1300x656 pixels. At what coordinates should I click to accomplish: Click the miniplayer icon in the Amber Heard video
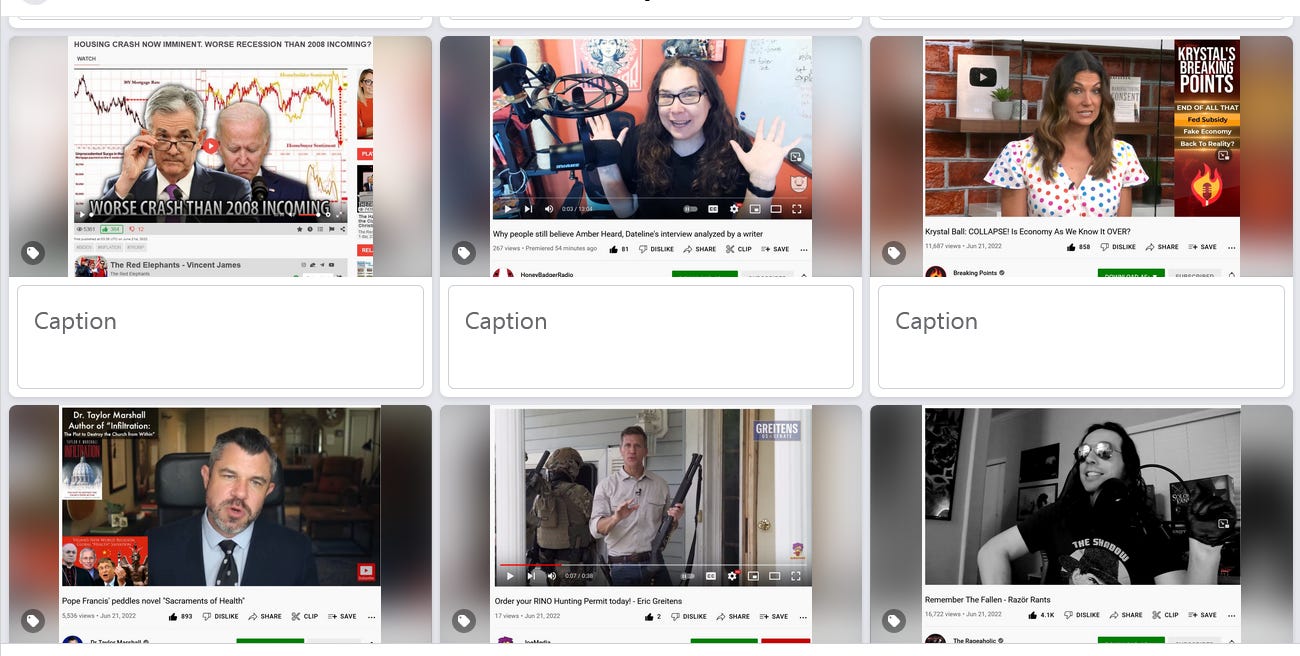754,209
